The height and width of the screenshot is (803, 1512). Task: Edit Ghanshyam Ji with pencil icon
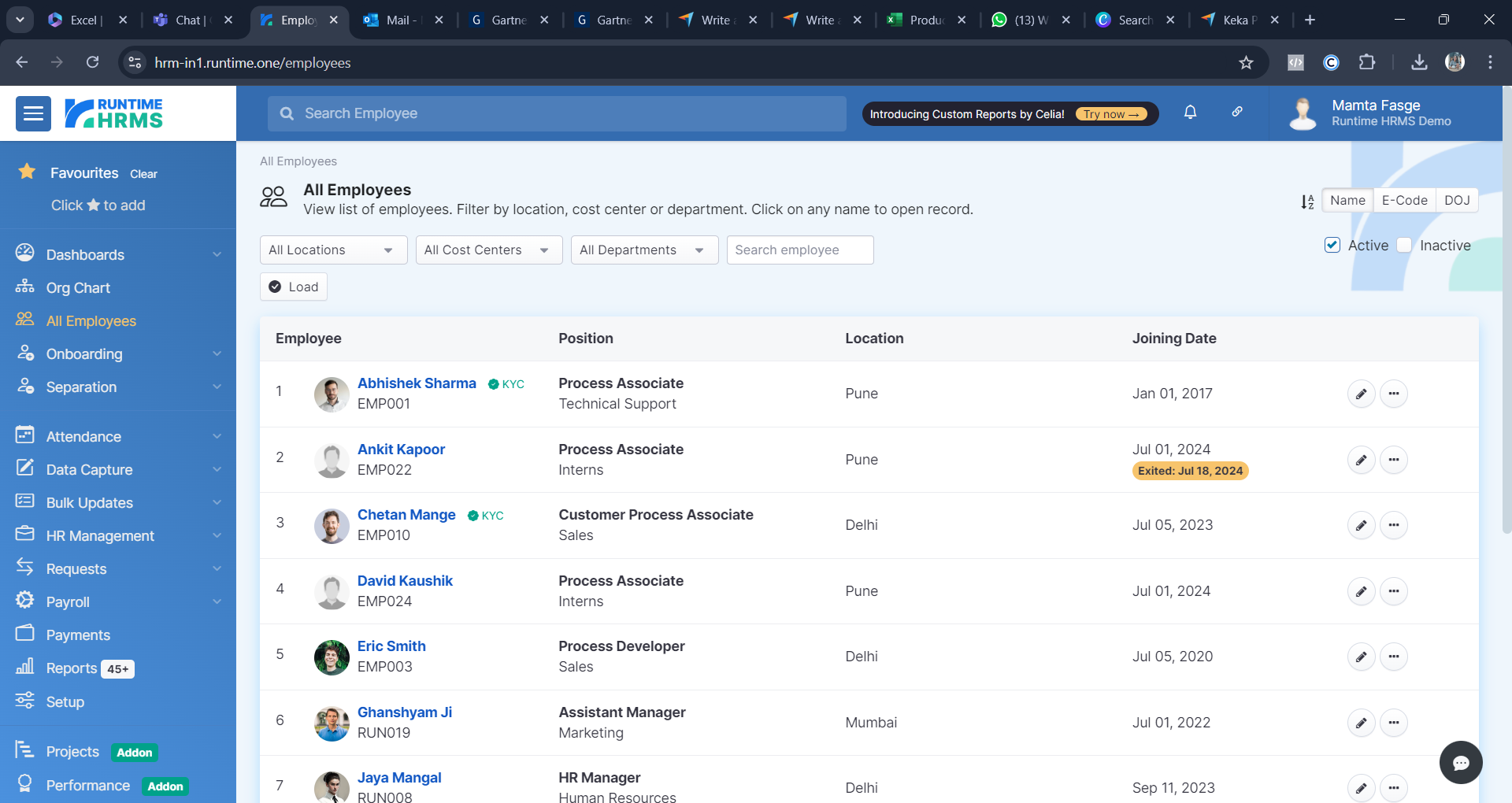coord(1361,723)
